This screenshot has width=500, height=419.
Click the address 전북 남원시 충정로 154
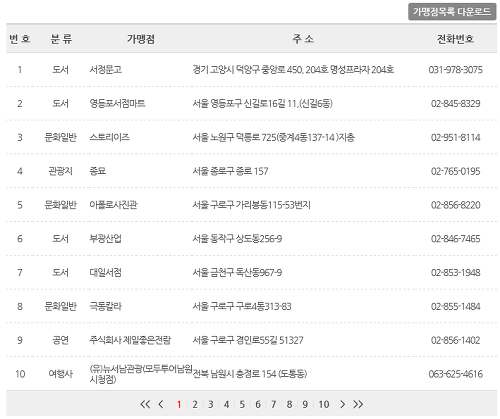(x=250, y=374)
